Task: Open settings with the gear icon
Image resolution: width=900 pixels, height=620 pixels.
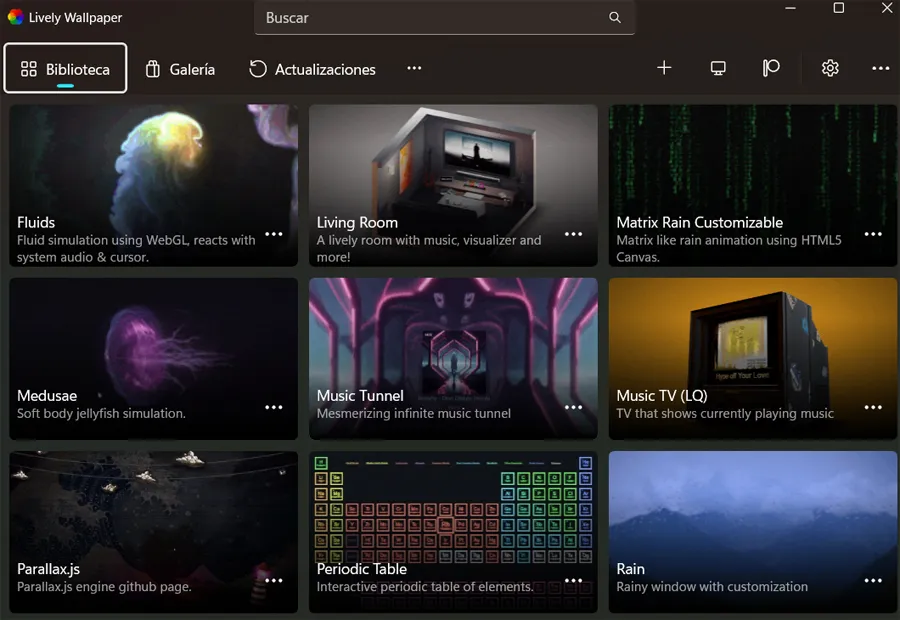Action: coord(830,68)
